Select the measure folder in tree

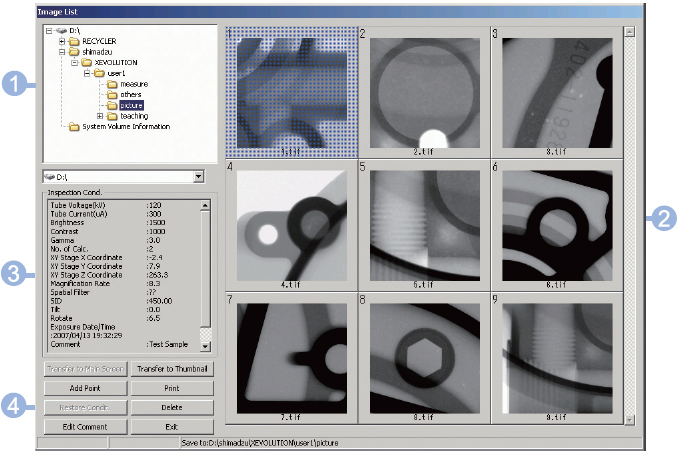coord(134,84)
